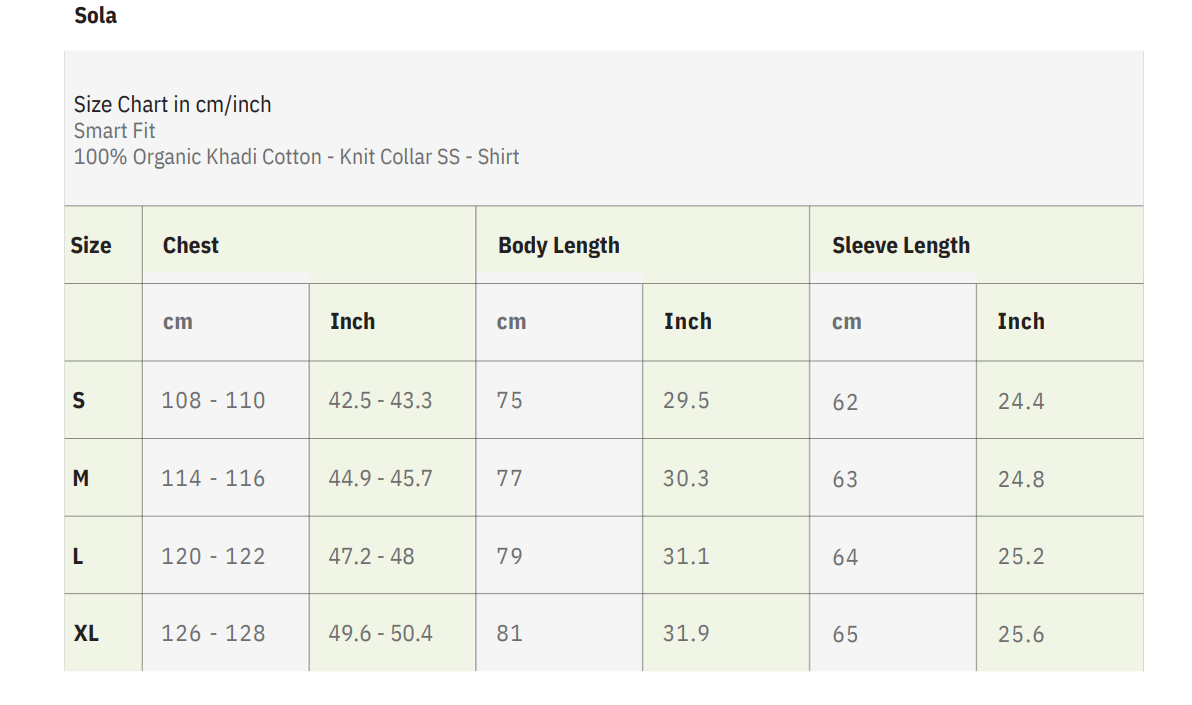
Task: Select the "Size Chart in cm/inch" heading
Action: 172,105
